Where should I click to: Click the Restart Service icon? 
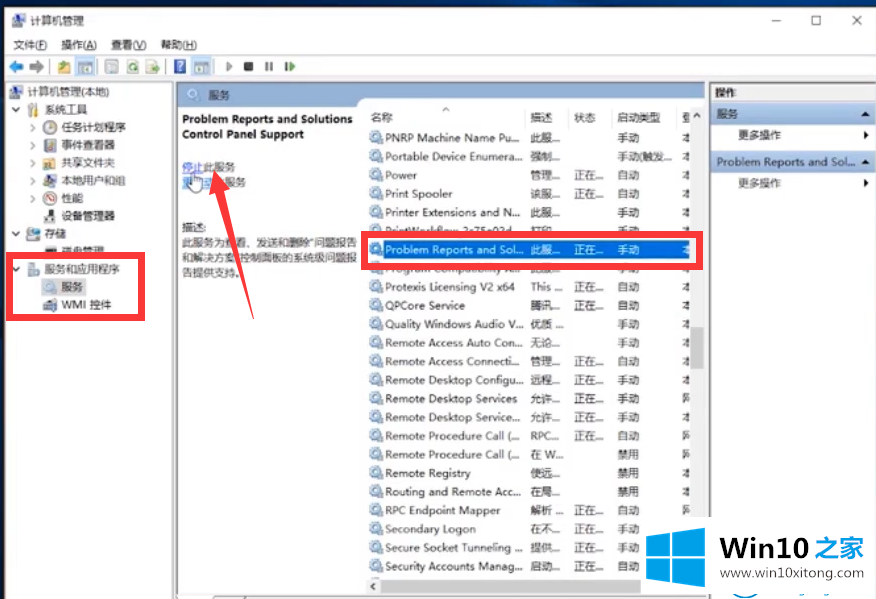tap(289, 66)
